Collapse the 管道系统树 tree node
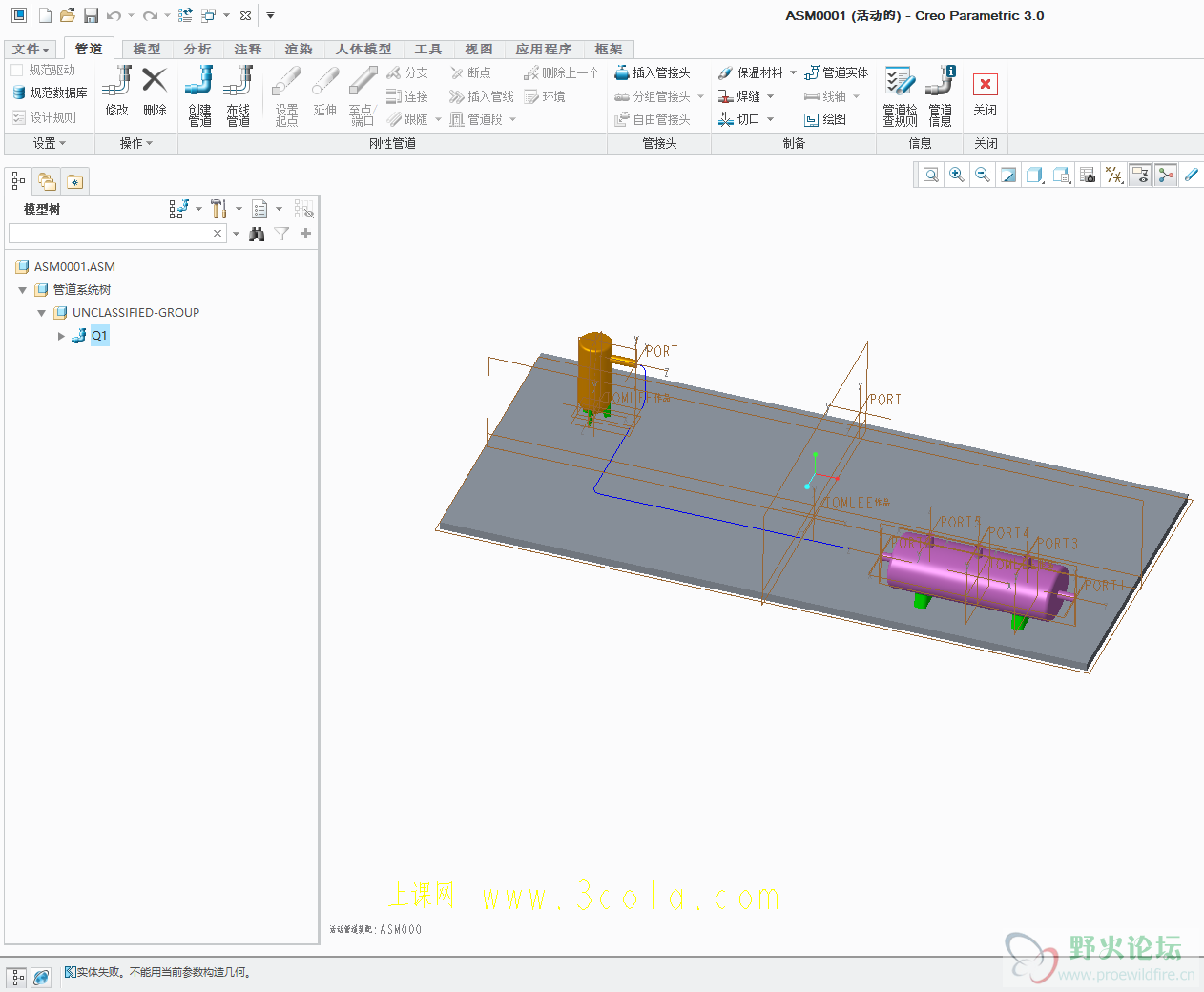 coord(23,290)
